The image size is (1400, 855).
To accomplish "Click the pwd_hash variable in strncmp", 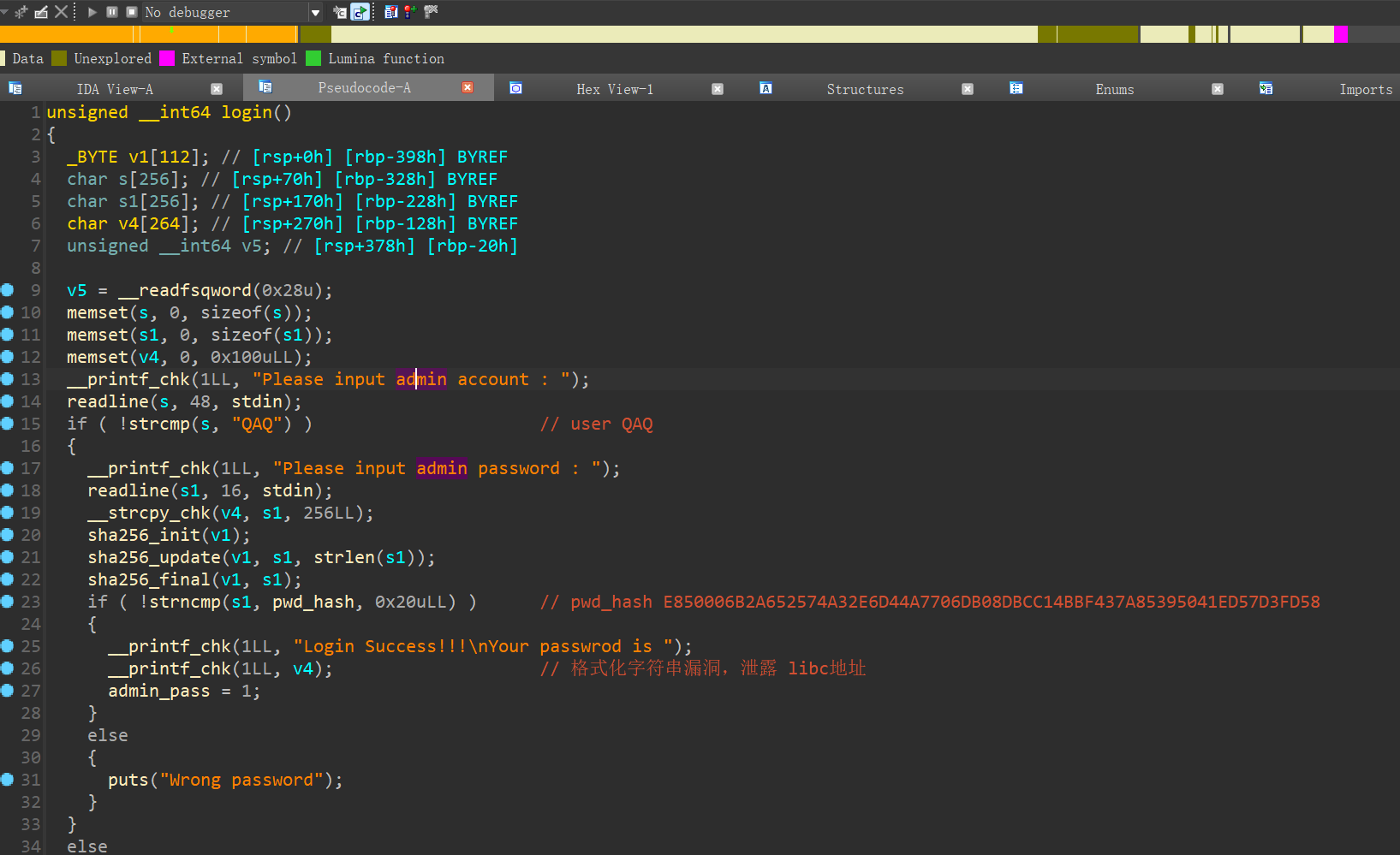I will click(313, 602).
